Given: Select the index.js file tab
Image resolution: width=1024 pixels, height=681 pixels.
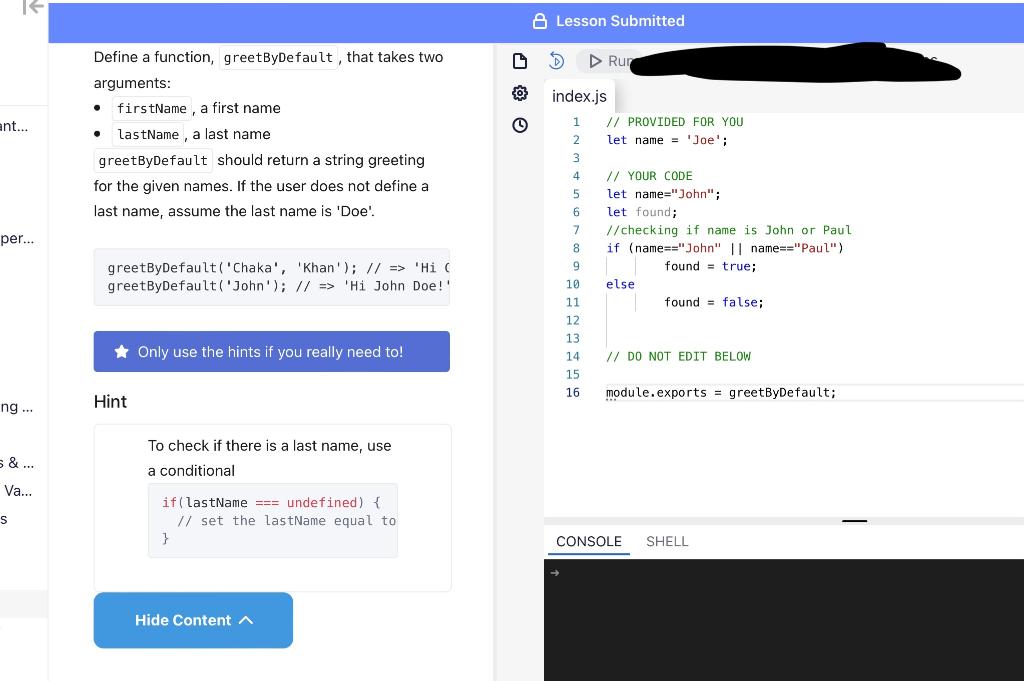Looking at the screenshot, I should (x=579, y=96).
